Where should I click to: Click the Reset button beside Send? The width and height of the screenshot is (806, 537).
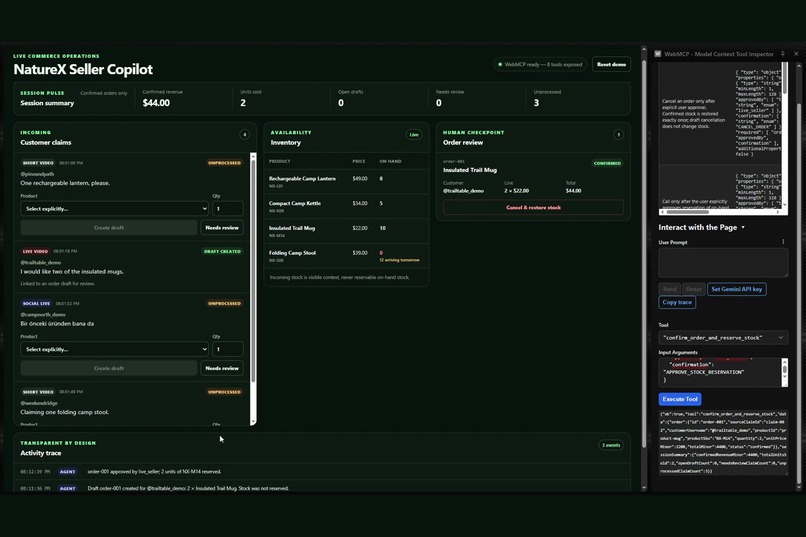pos(693,289)
